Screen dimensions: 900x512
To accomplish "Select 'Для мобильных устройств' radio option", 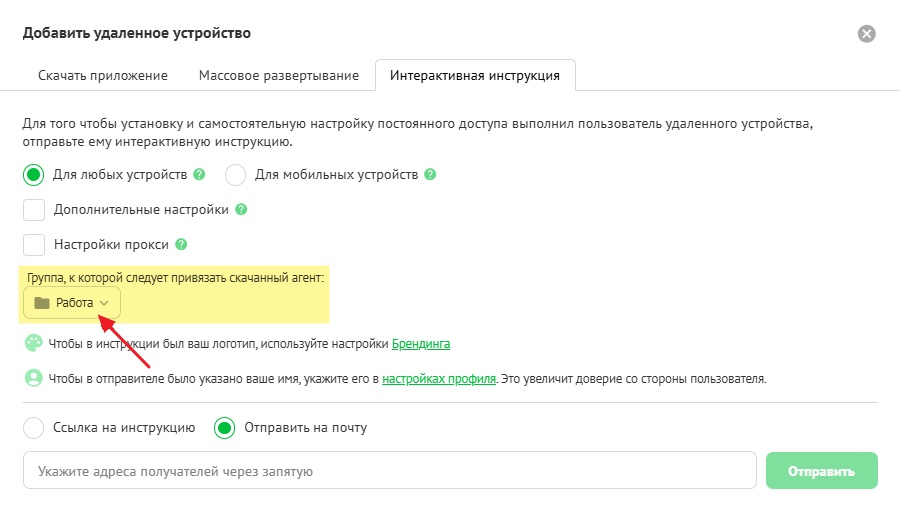I will (x=235, y=175).
